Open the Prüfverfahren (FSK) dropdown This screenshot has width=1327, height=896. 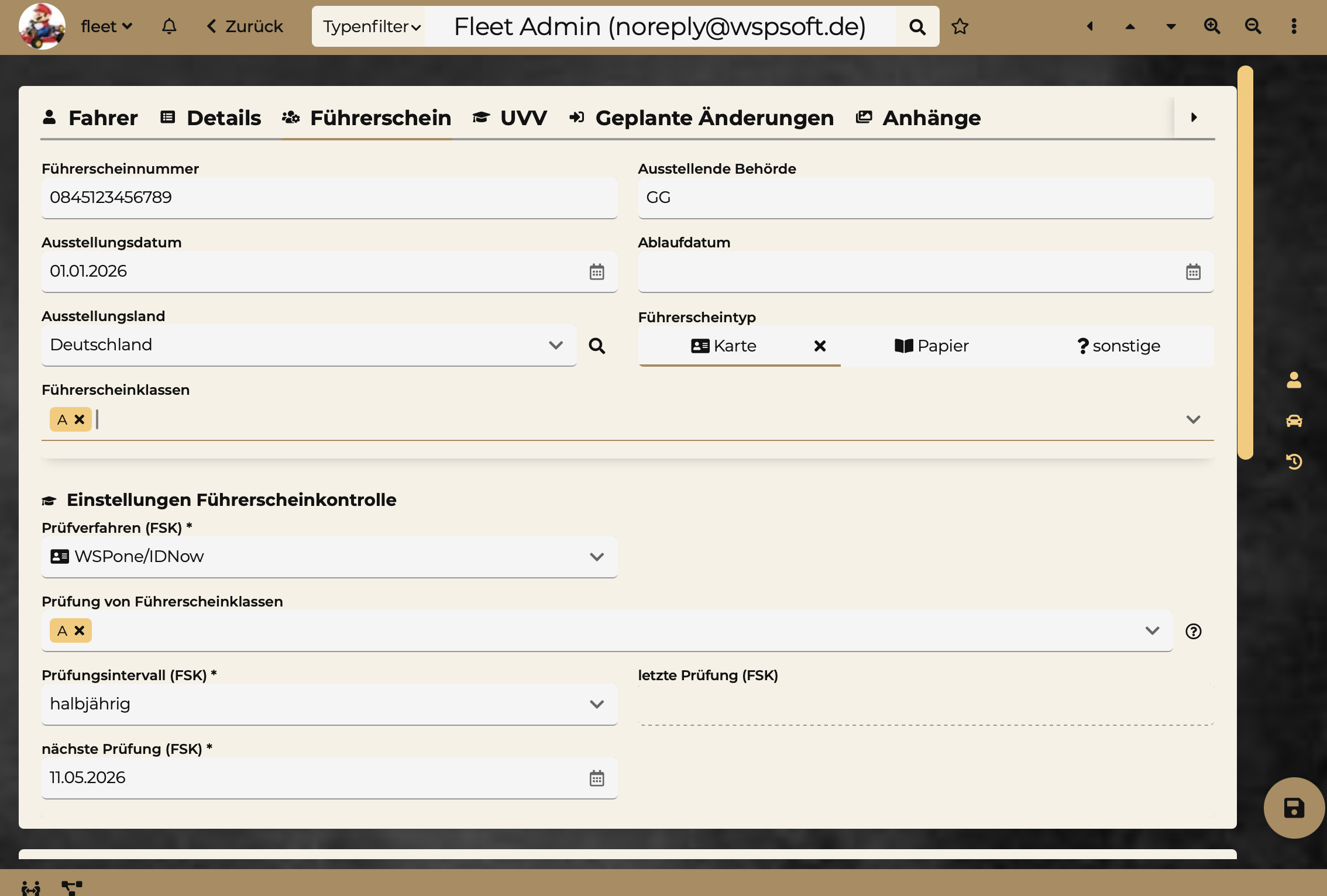coord(329,557)
